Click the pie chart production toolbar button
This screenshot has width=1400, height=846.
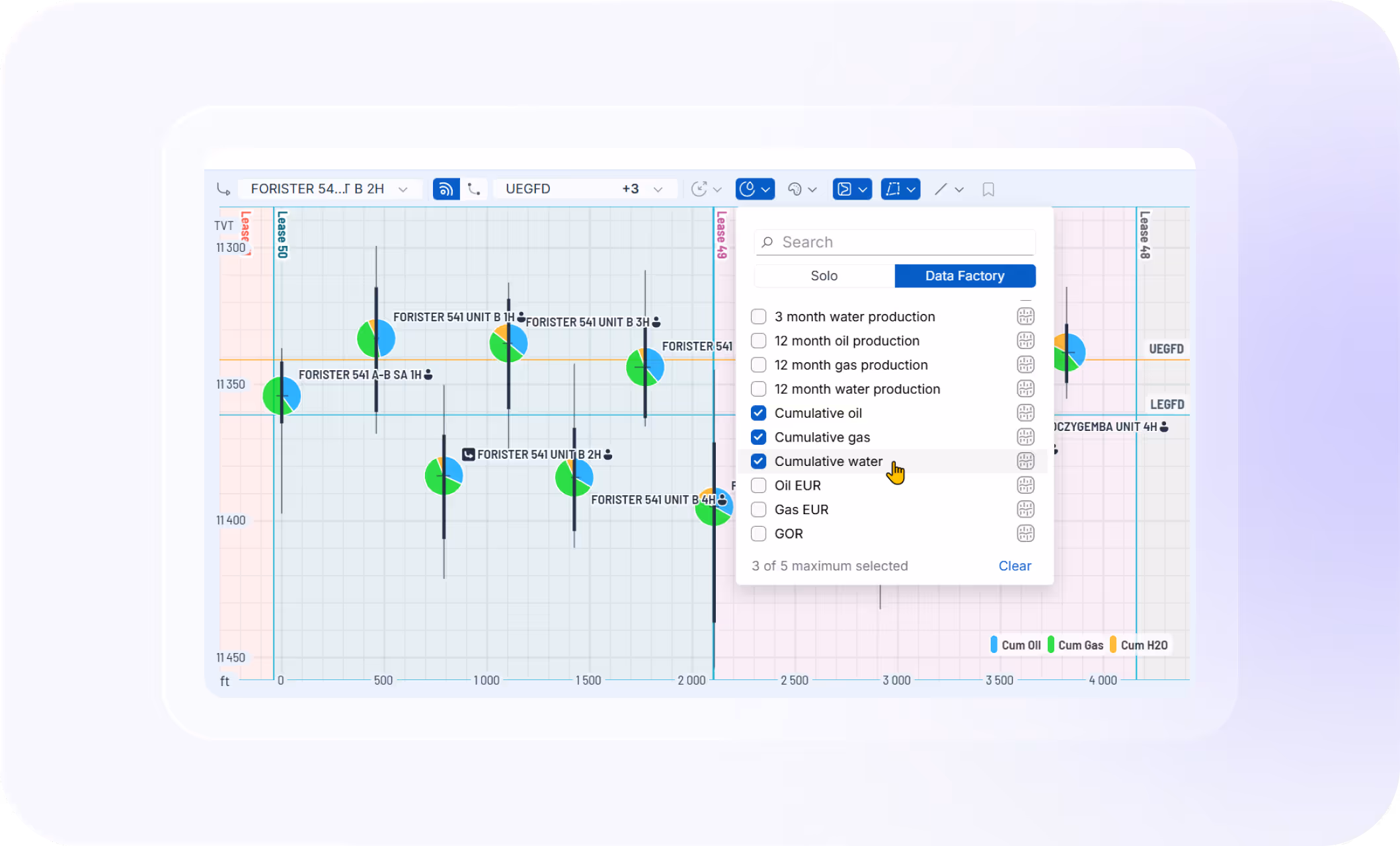[x=748, y=189]
